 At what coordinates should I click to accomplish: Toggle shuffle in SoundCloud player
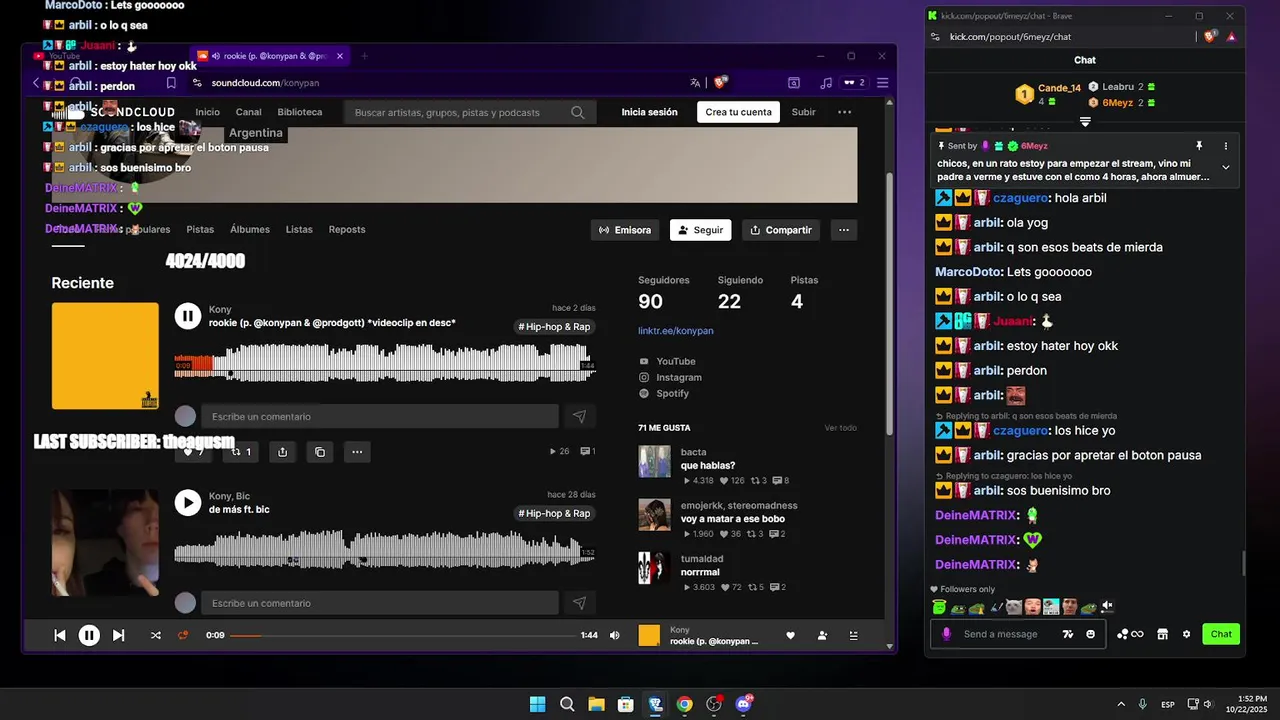tap(155, 635)
